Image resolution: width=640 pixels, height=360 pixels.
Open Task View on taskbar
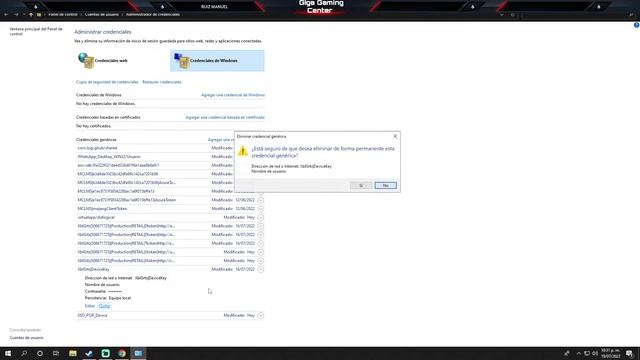[56, 353]
